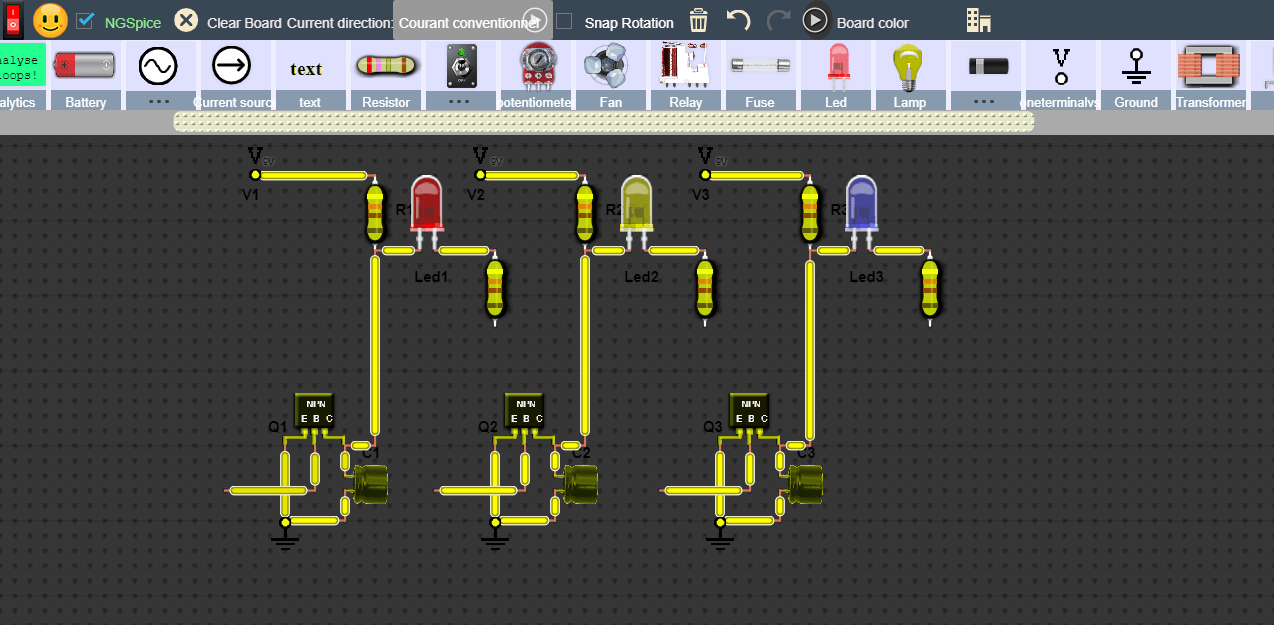Image resolution: width=1274 pixels, height=625 pixels.
Task: Open the trash to delete selection
Action: 697,19
